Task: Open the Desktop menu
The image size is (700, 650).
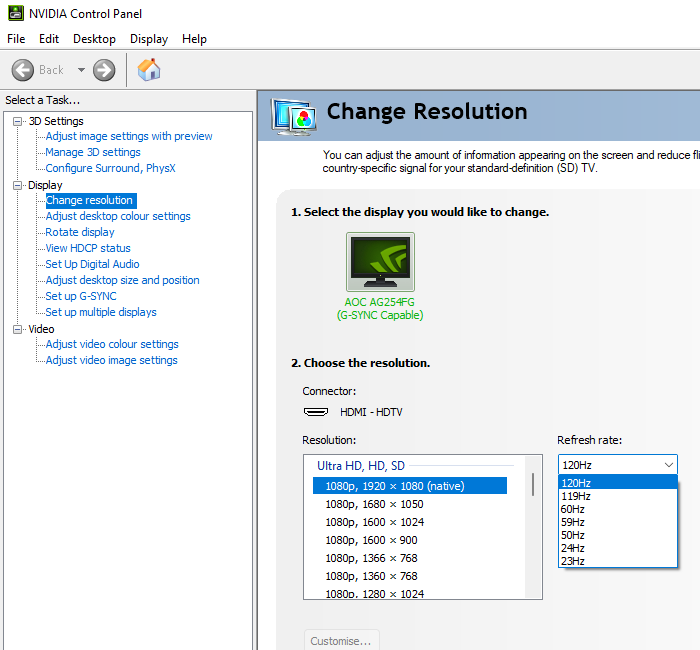Action: (94, 39)
